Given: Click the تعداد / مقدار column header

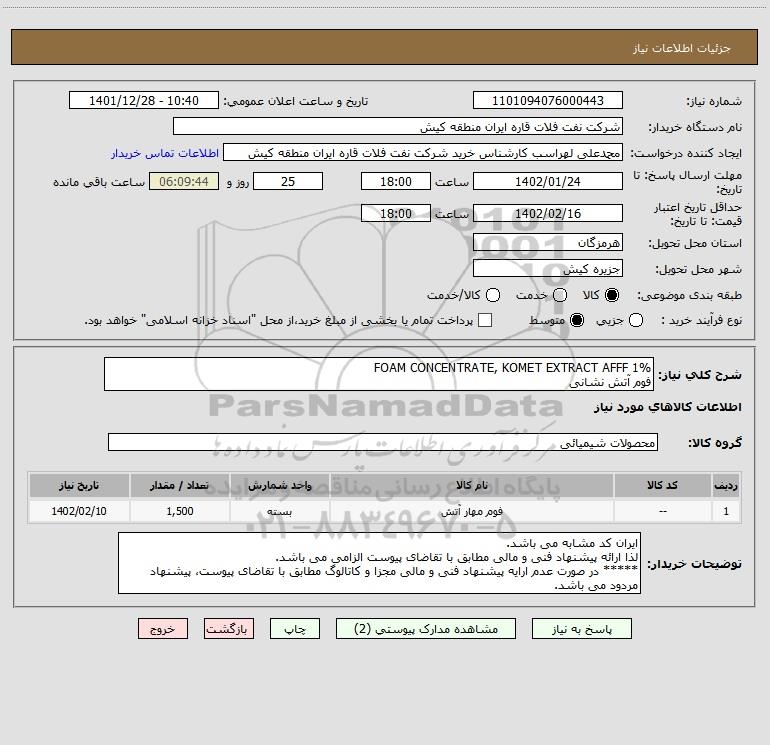Looking at the screenshot, I should 180,485.
